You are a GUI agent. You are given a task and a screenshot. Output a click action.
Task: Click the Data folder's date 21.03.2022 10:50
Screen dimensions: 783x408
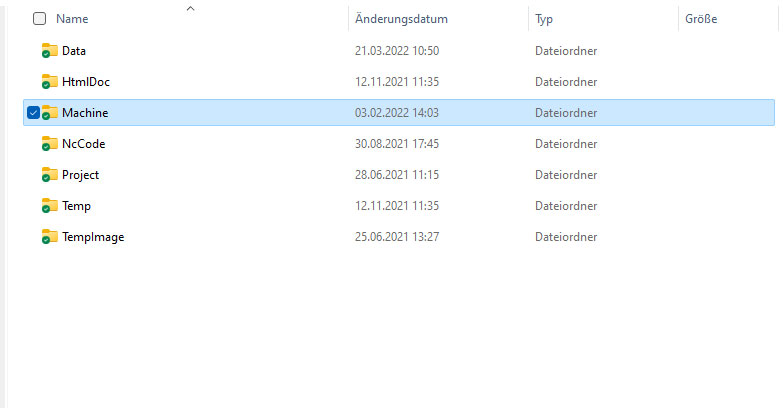(x=397, y=51)
